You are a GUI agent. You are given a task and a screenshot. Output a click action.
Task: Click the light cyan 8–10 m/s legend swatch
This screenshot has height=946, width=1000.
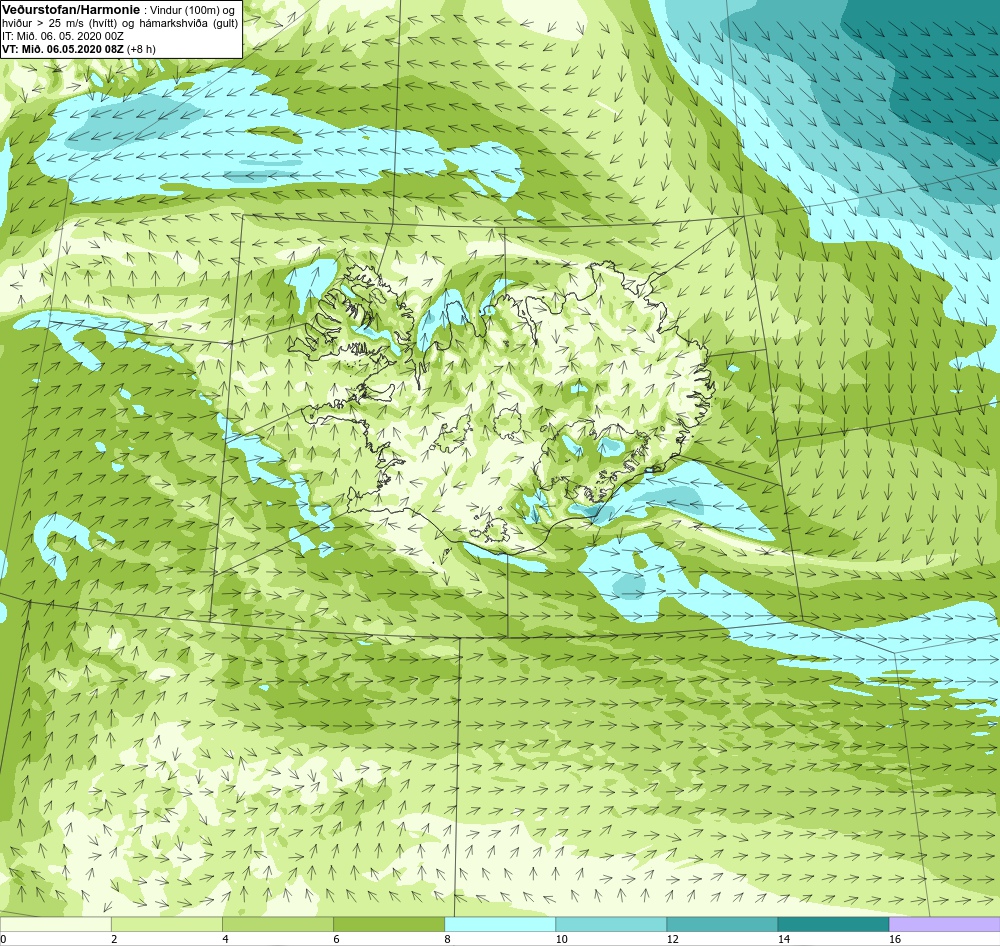(x=499, y=924)
